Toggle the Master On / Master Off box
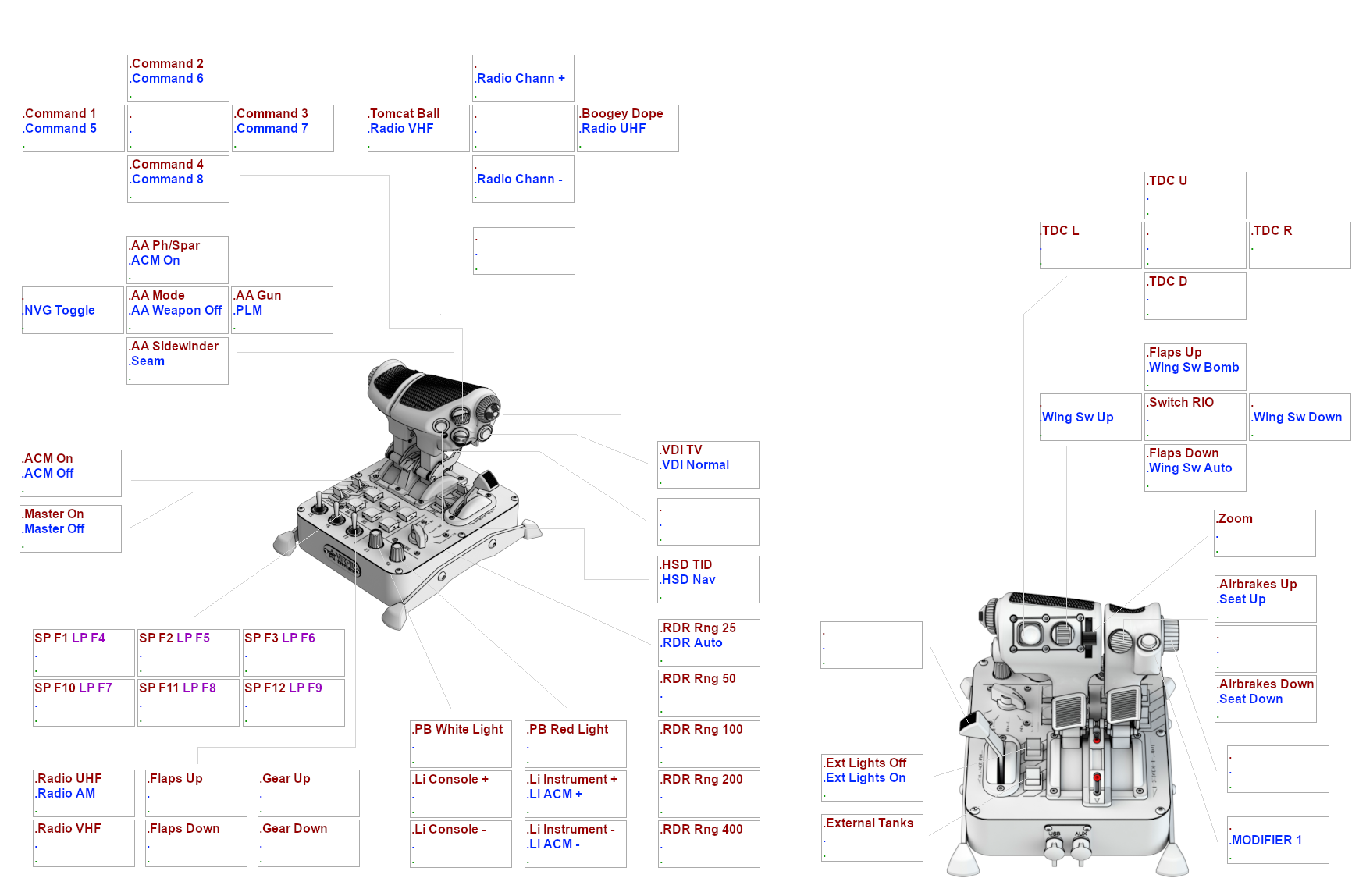This screenshot has height=896, width=1359. 70,528
